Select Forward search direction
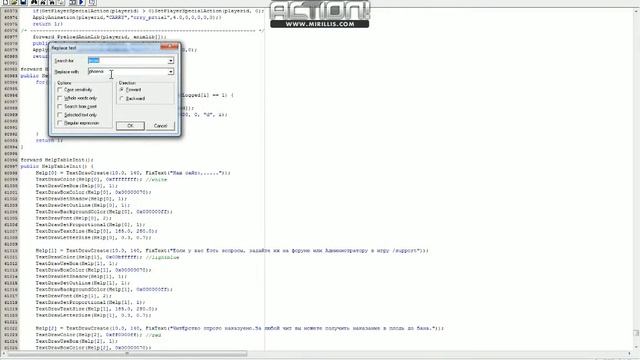This screenshot has width=640, height=360. tap(122, 89)
